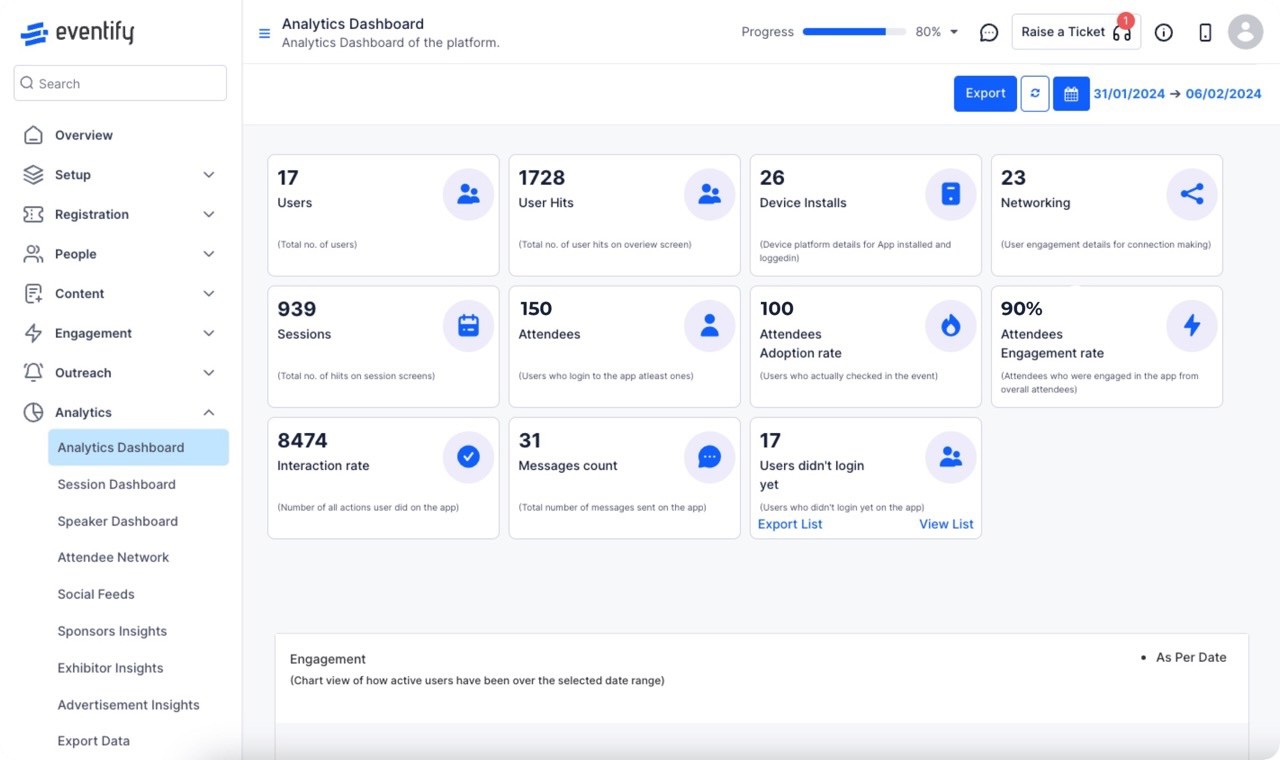Open the mobile preview phone icon
The width and height of the screenshot is (1280, 760).
tap(1205, 32)
